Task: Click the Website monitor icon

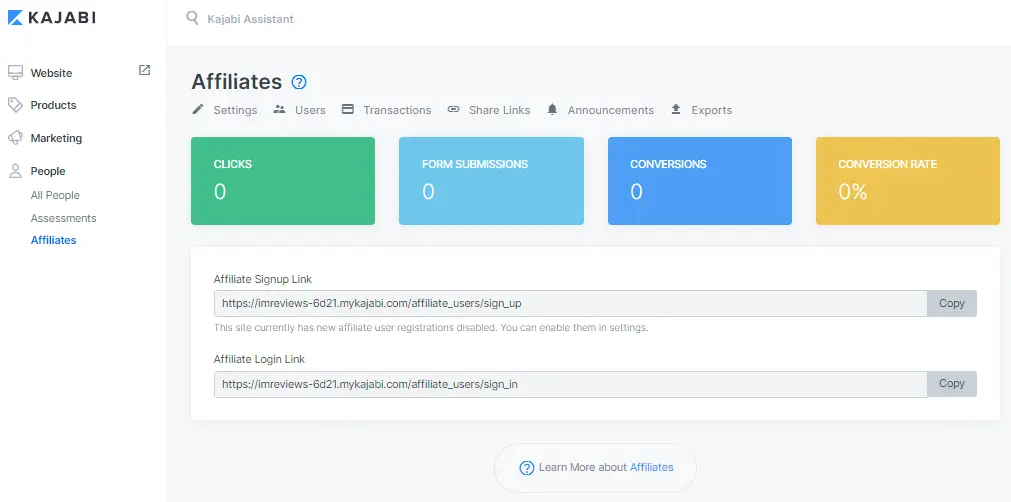Action: (x=15, y=73)
